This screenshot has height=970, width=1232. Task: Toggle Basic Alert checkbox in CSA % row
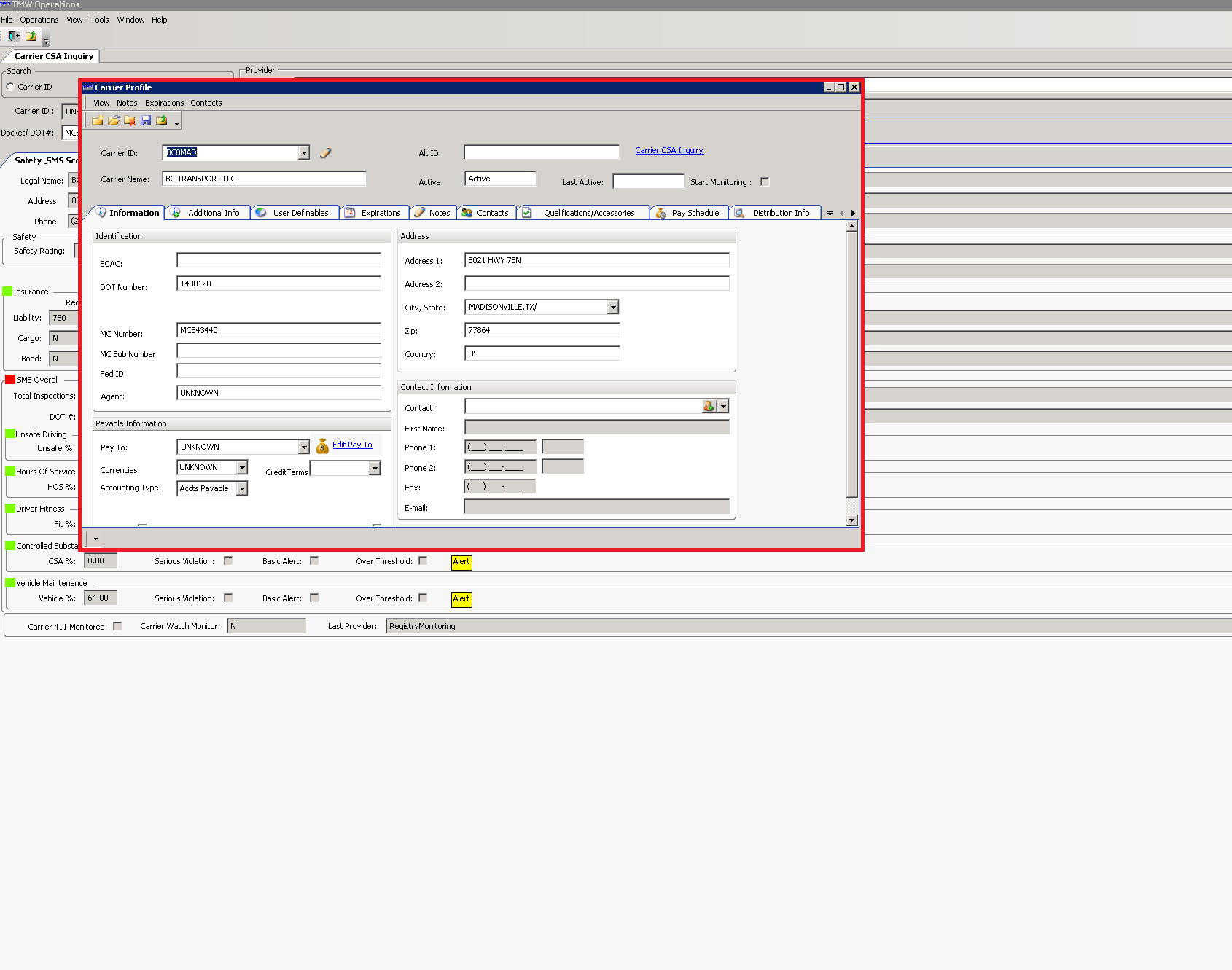[314, 560]
